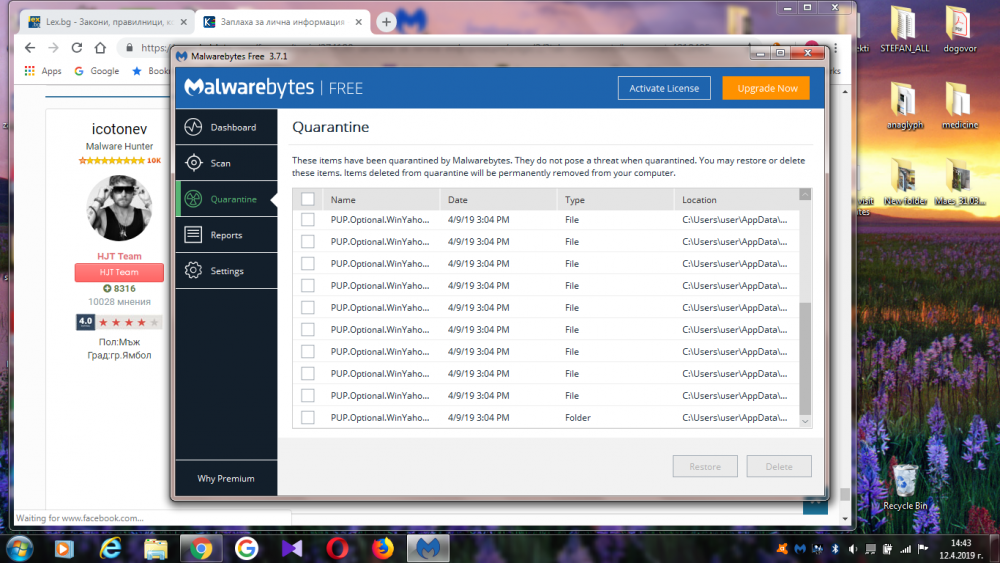Open the Apps grid bookmark icon
Image resolution: width=1000 pixels, height=563 pixels.
coord(29,71)
